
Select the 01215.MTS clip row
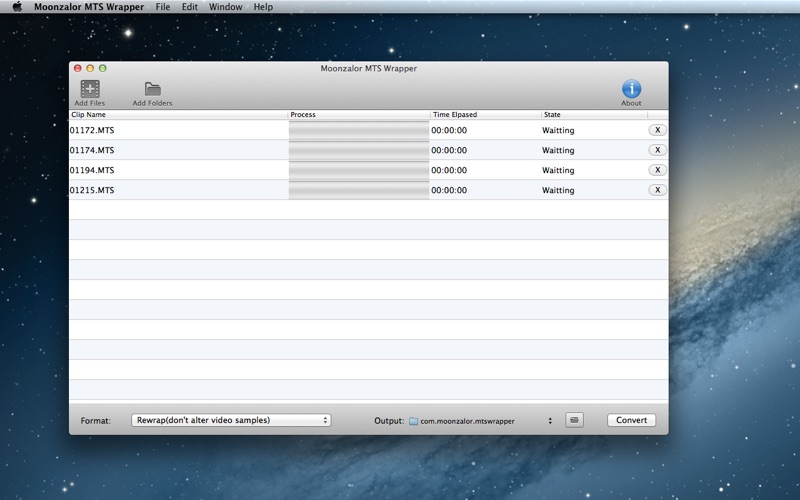[x=368, y=190]
